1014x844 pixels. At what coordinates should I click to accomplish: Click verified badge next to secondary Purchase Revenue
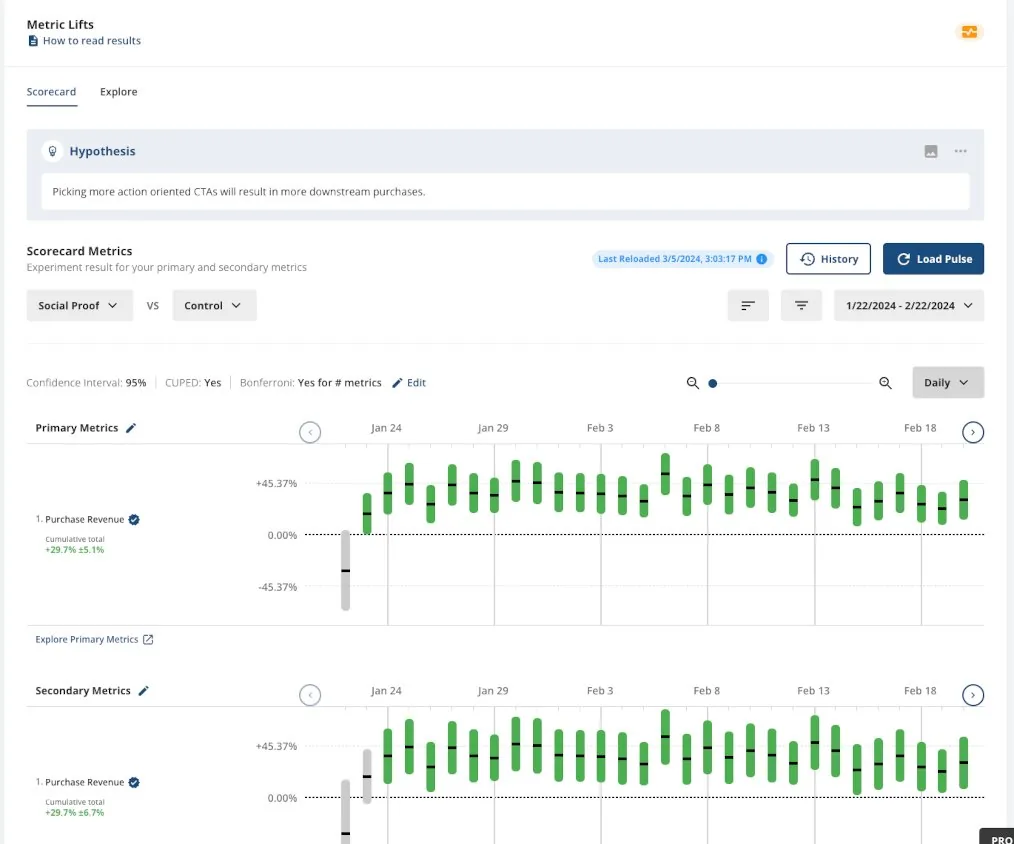pyautogui.click(x=134, y=782)
